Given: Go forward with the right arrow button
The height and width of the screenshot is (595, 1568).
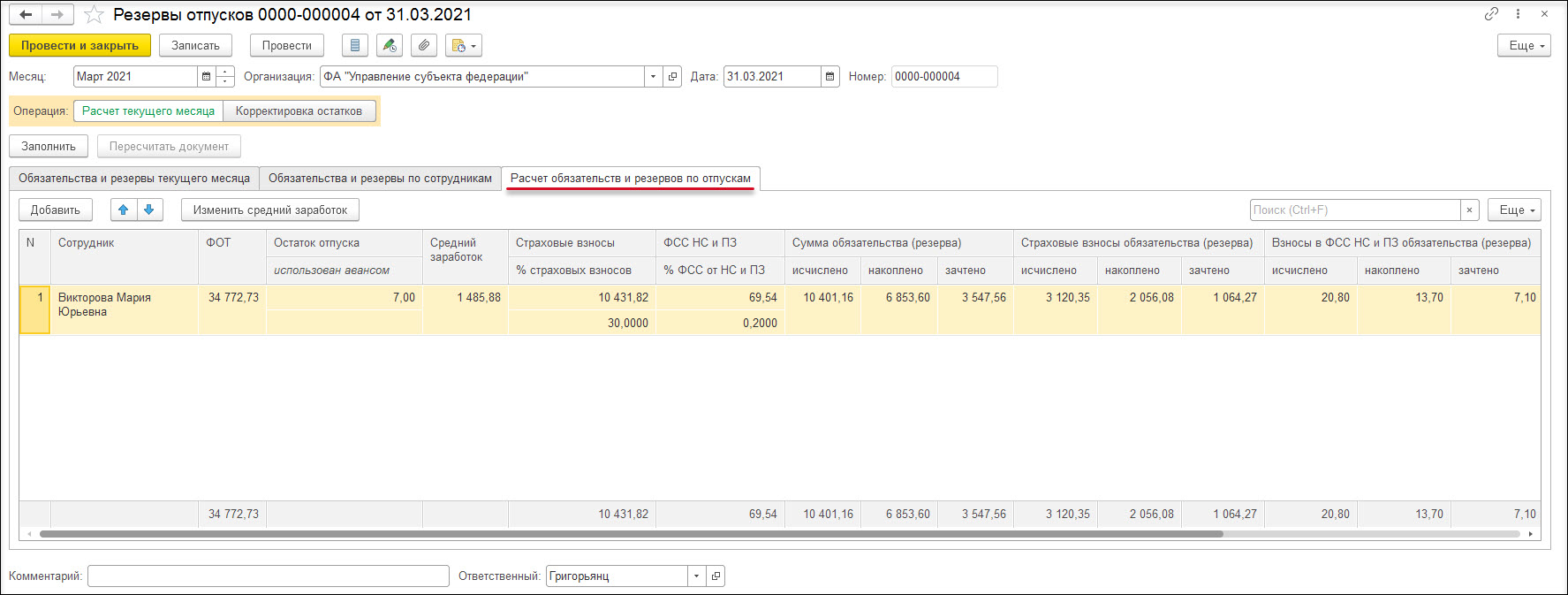Looking at the screenshot, I should click(x=57, y=15).
